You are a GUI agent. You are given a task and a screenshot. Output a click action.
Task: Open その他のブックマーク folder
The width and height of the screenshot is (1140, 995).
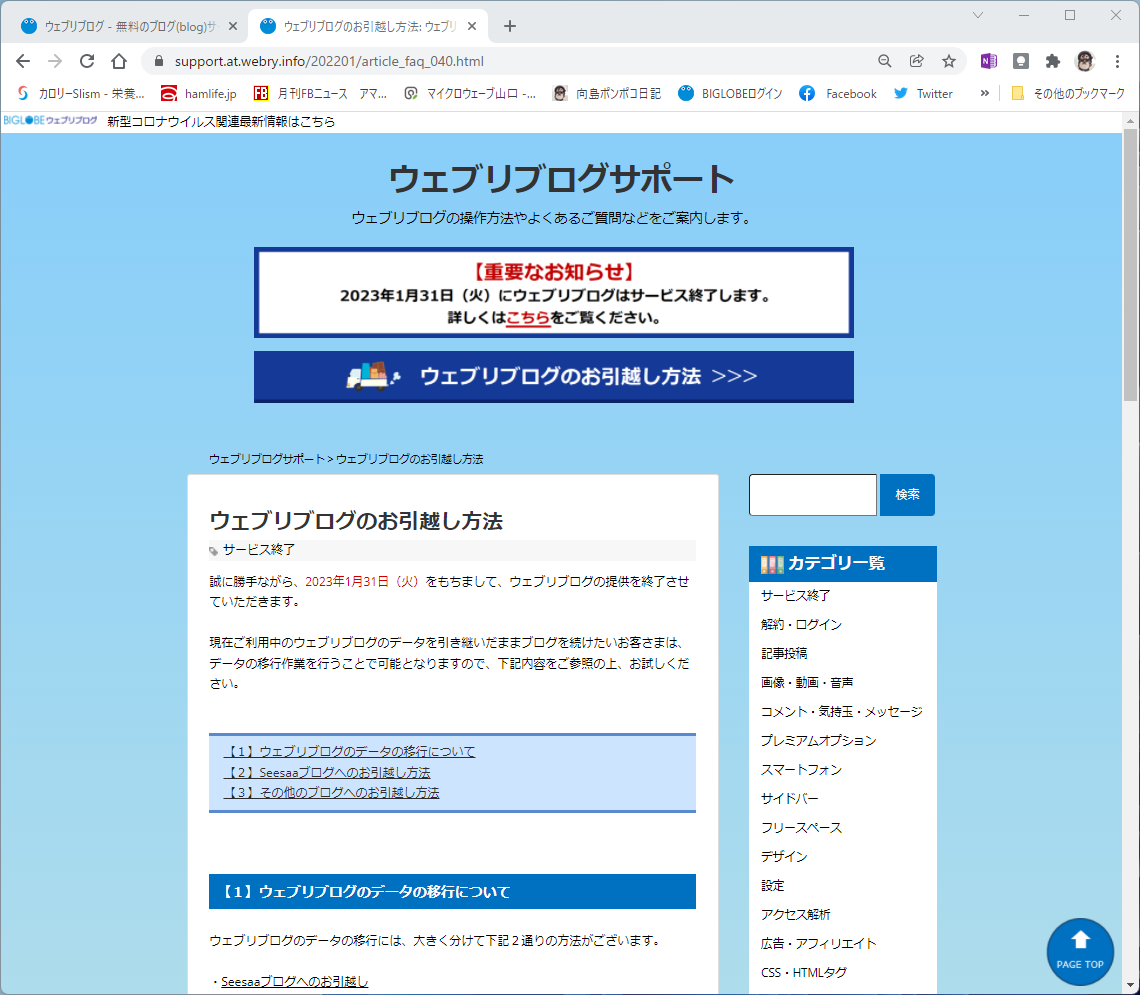(x=1068, y=93)
